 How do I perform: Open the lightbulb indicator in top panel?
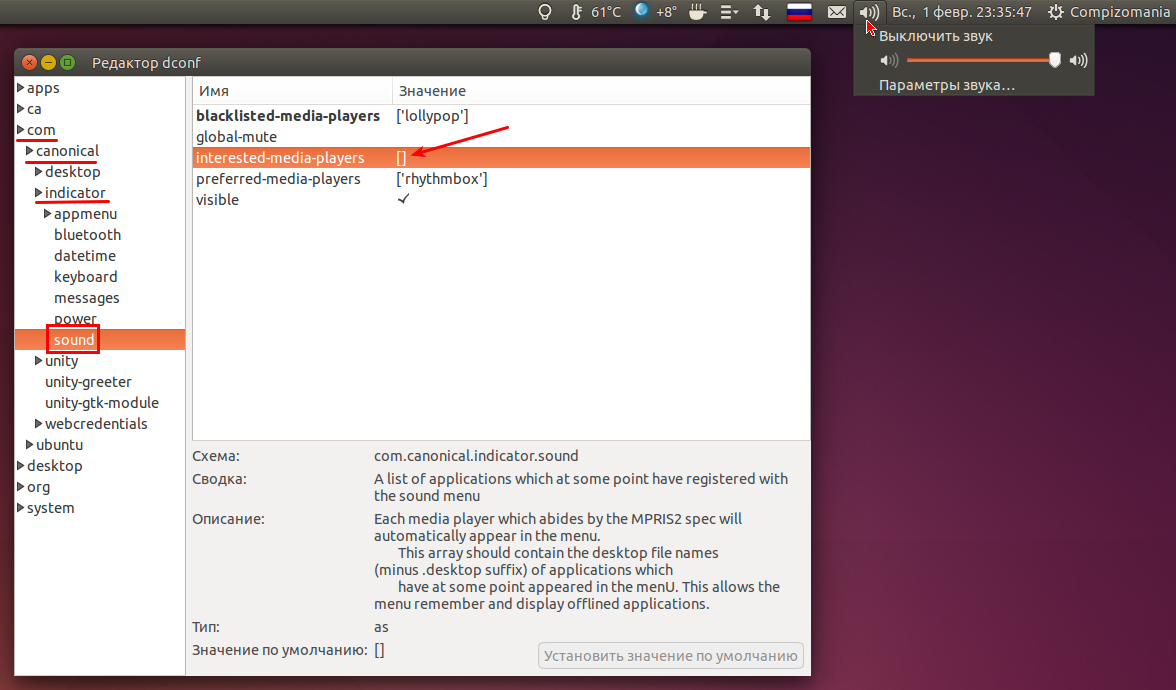coord(545,12)
